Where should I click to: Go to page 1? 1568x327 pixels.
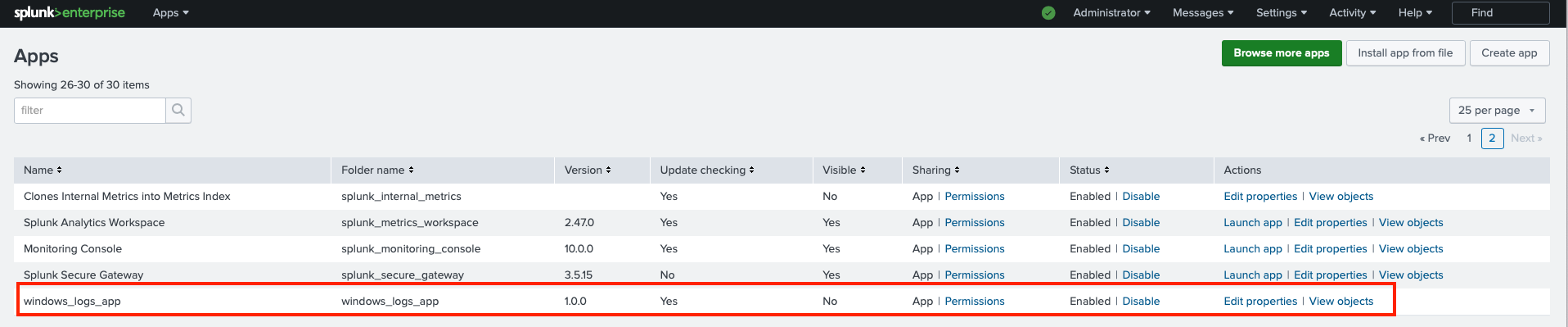[x=1469, y=138]
